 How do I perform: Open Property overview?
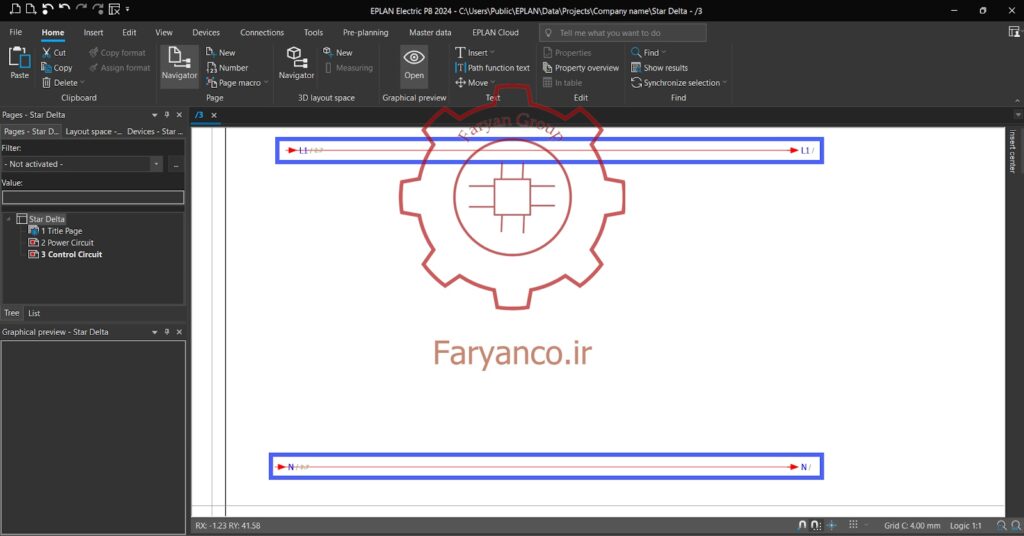pyautogui.click(x=581, y=67)
